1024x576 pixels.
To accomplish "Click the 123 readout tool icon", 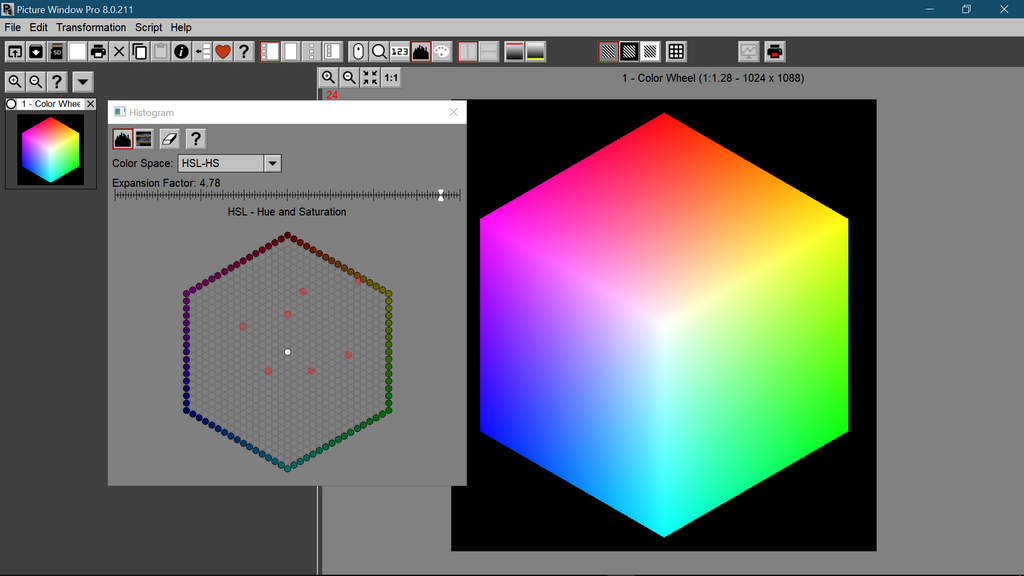I will (x=400, y=52).
